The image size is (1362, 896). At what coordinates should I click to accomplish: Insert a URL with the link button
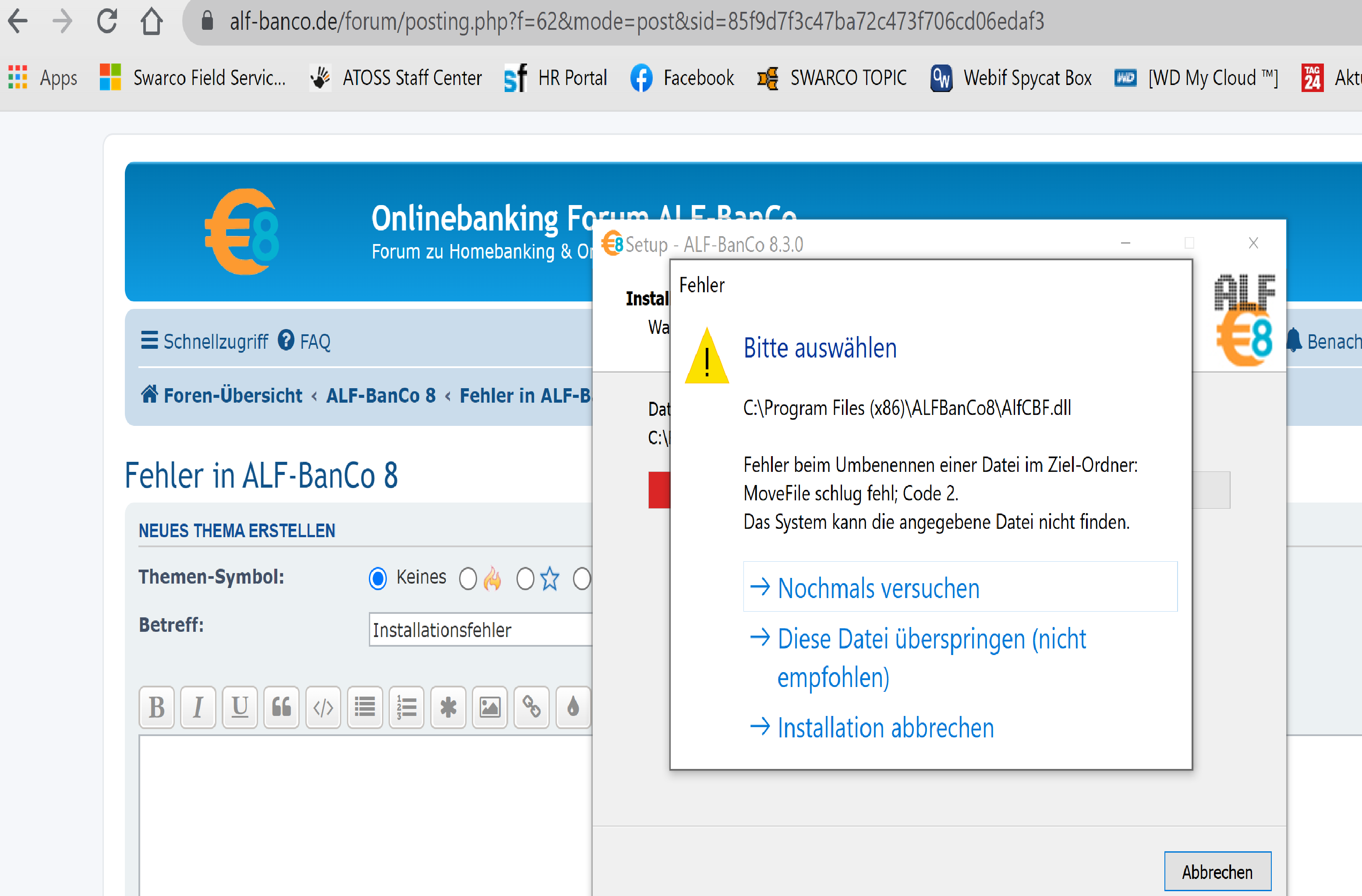[531, 707]
